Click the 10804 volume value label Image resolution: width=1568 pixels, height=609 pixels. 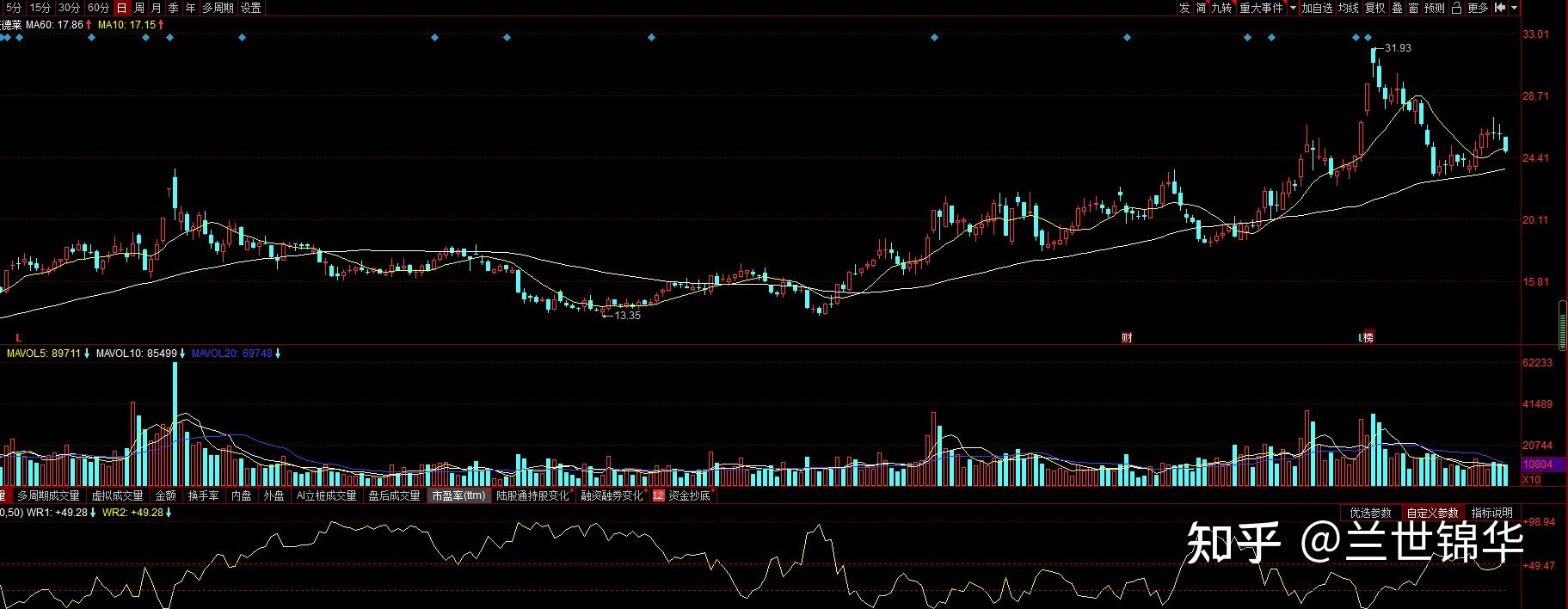click(1537, 464)
